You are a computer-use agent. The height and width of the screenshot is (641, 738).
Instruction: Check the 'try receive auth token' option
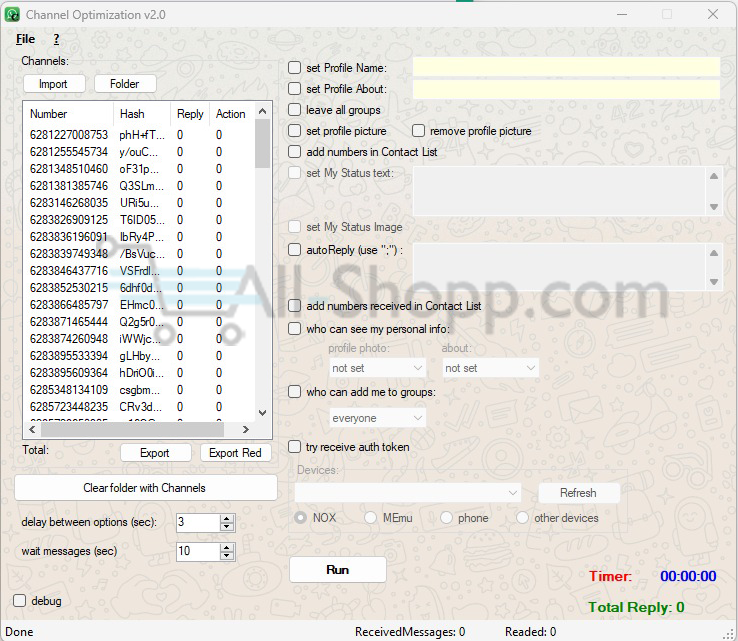[295, 447]
